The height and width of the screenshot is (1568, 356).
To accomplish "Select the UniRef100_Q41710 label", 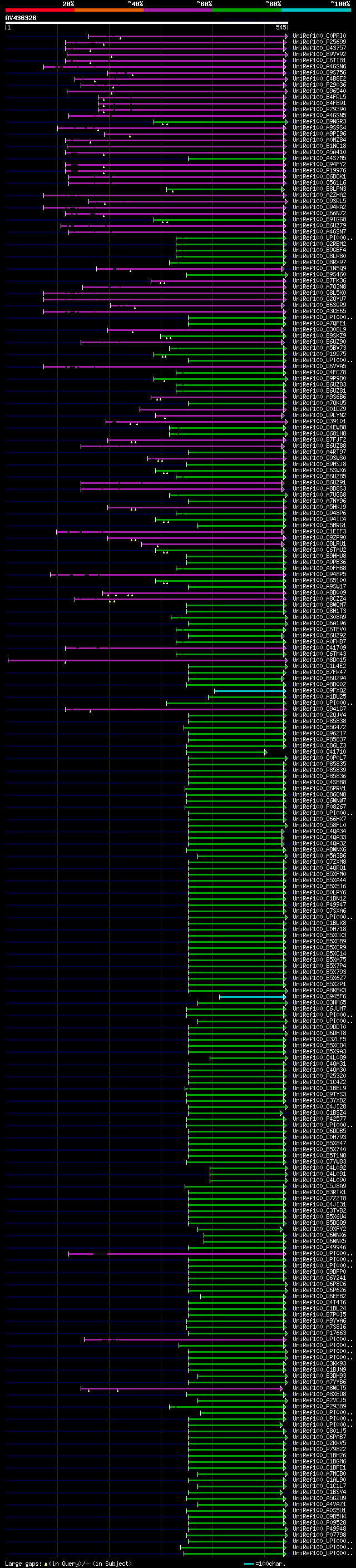I will point(319,752).
